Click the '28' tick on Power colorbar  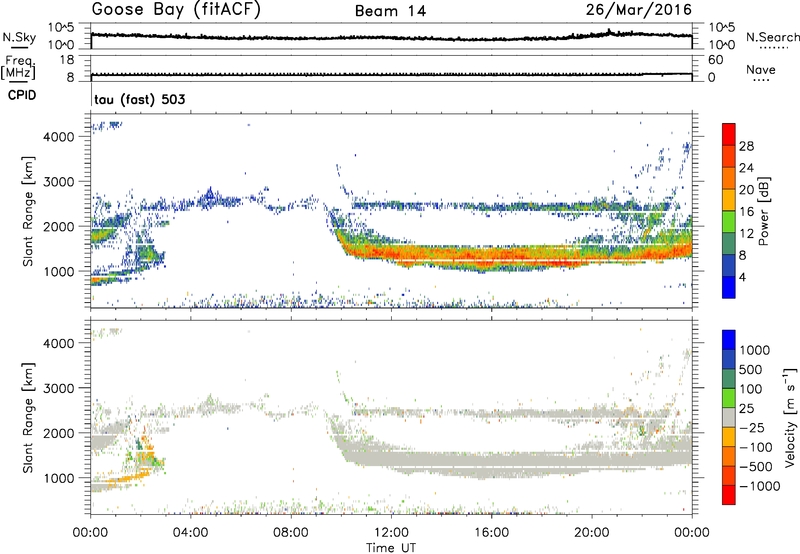746,146
